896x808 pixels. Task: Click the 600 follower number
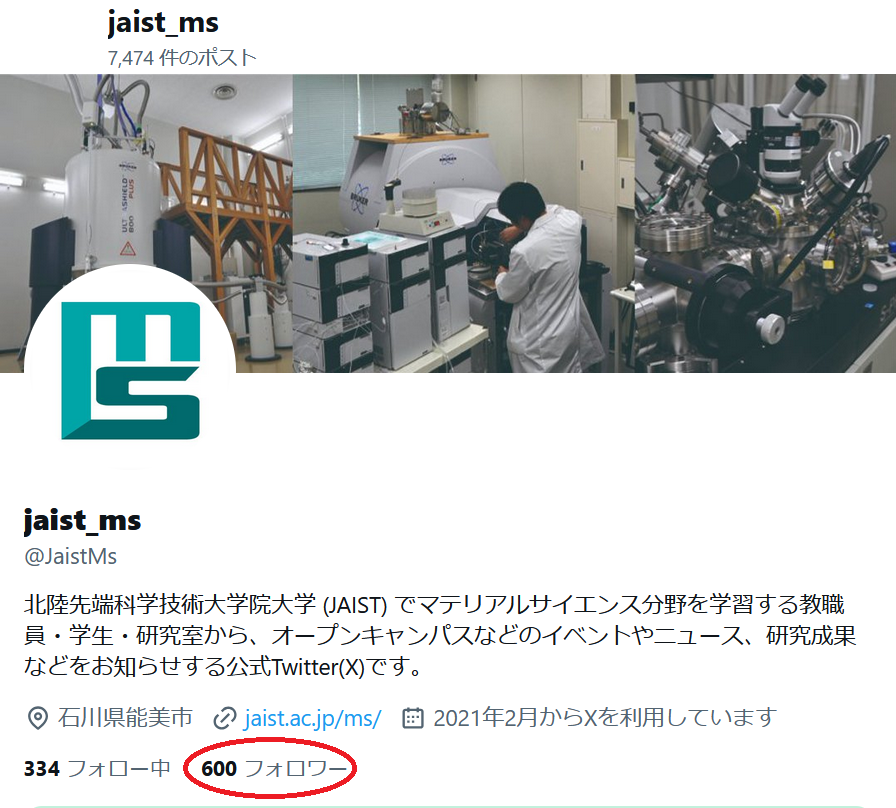(219, 769)
